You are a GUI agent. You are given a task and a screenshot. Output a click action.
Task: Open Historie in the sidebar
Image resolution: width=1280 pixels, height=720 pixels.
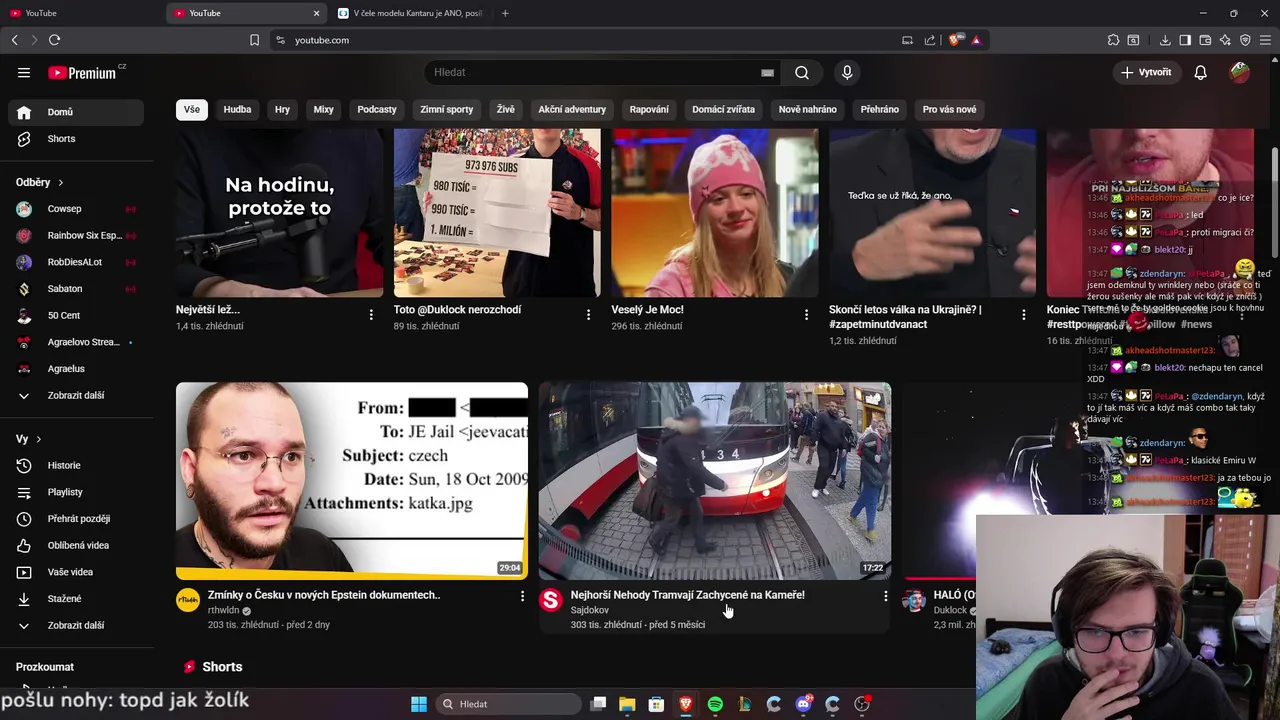[x=75, y=465]
